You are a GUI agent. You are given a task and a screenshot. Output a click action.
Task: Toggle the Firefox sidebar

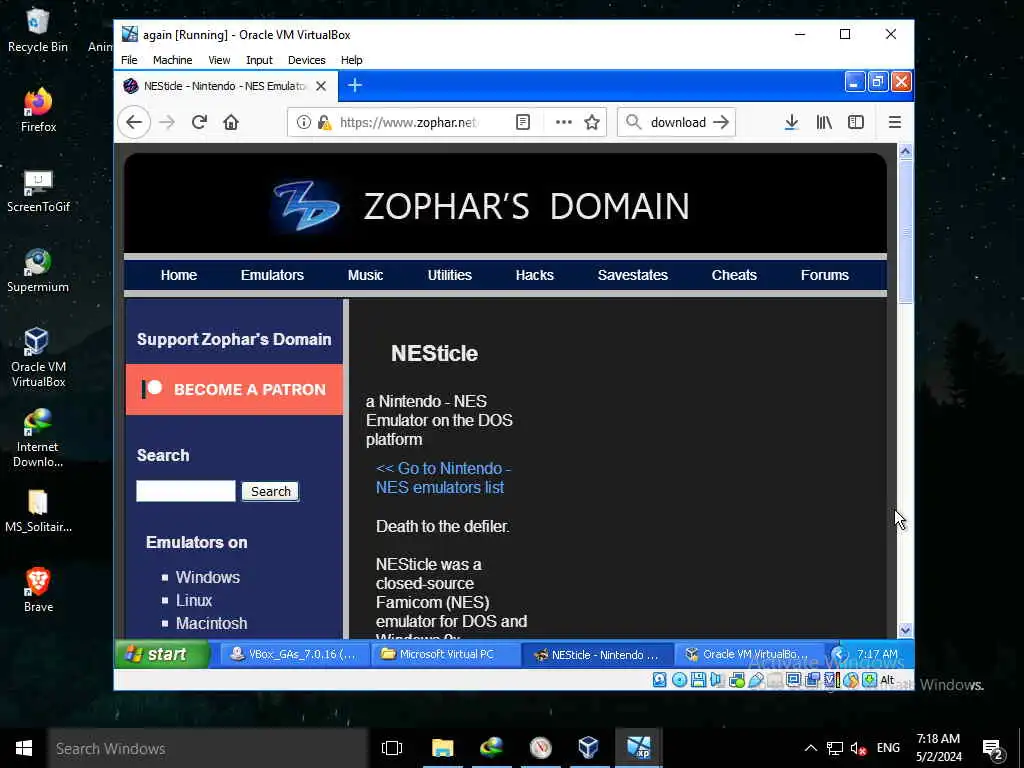[x=856, y=122]
